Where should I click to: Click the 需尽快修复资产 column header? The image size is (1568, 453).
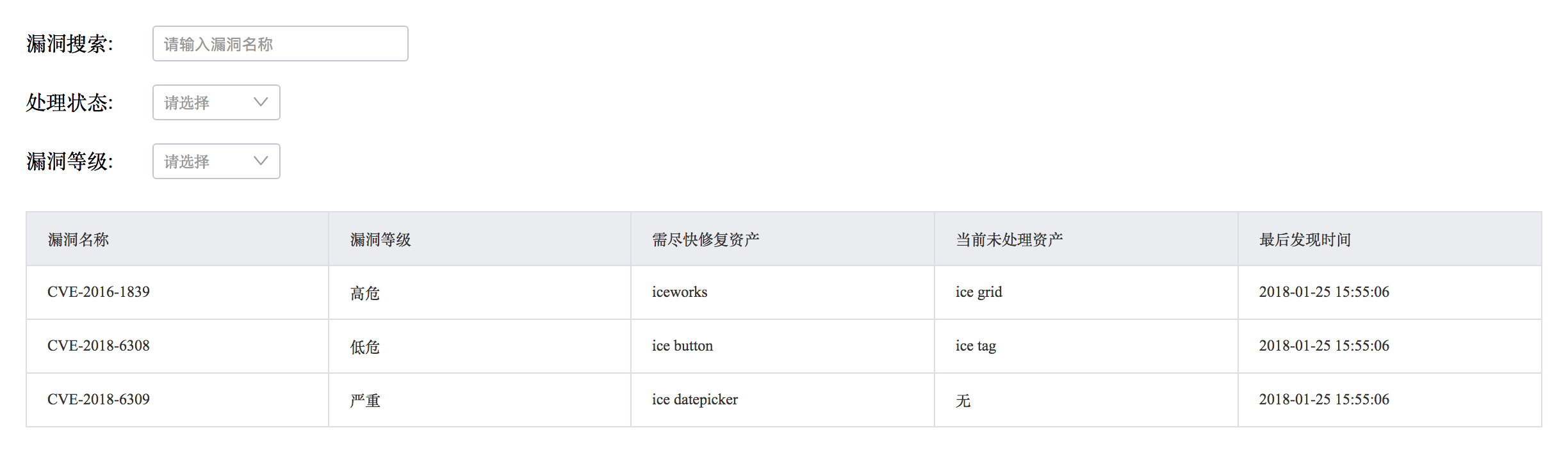[x=705, y=240]
